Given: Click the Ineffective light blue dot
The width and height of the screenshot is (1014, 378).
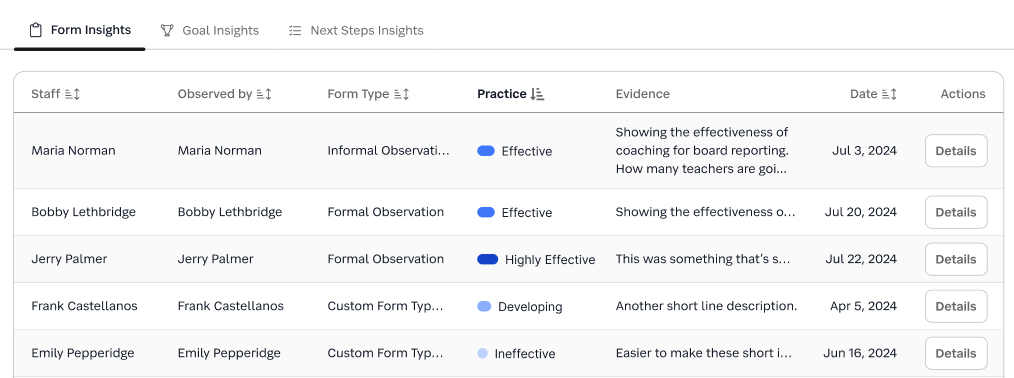Looking at the screenshot, I should click(482, 353).
